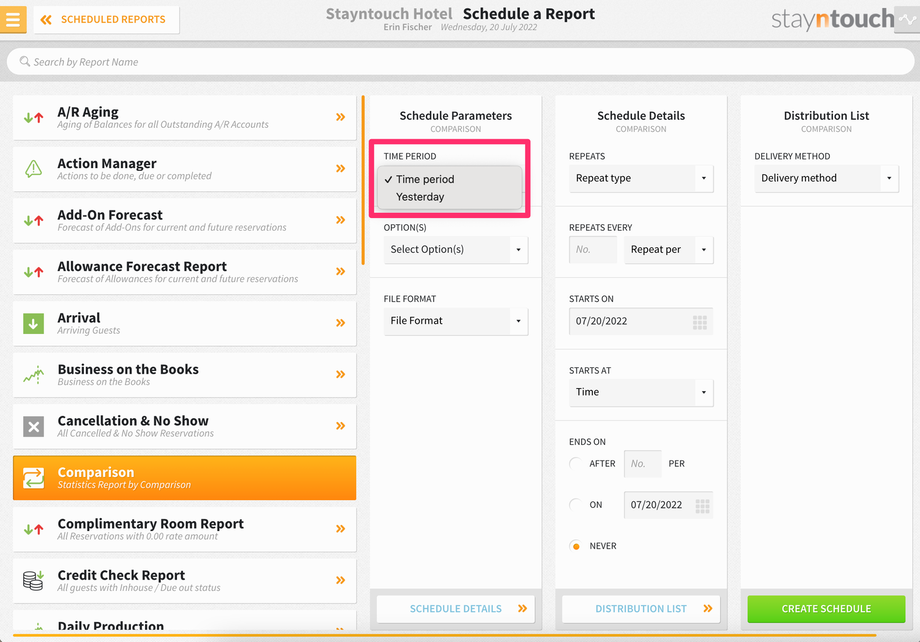This screenshot has height=642, width=920.
Task: Click the Action Manager warning triangle icon
Action: 33,169
